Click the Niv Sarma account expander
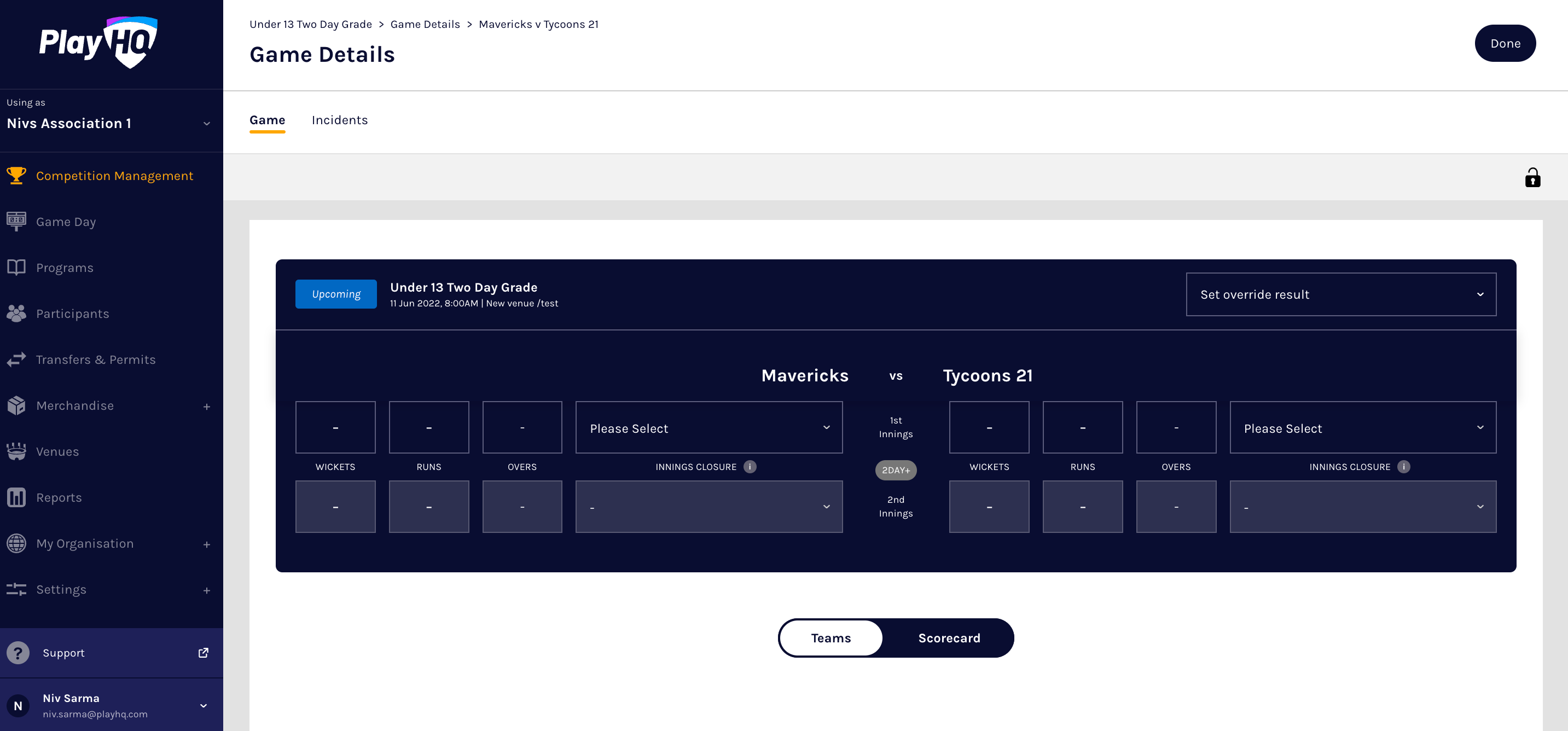Image resolution: width=1568 pixels, height=731 pixels. [205, 706]
